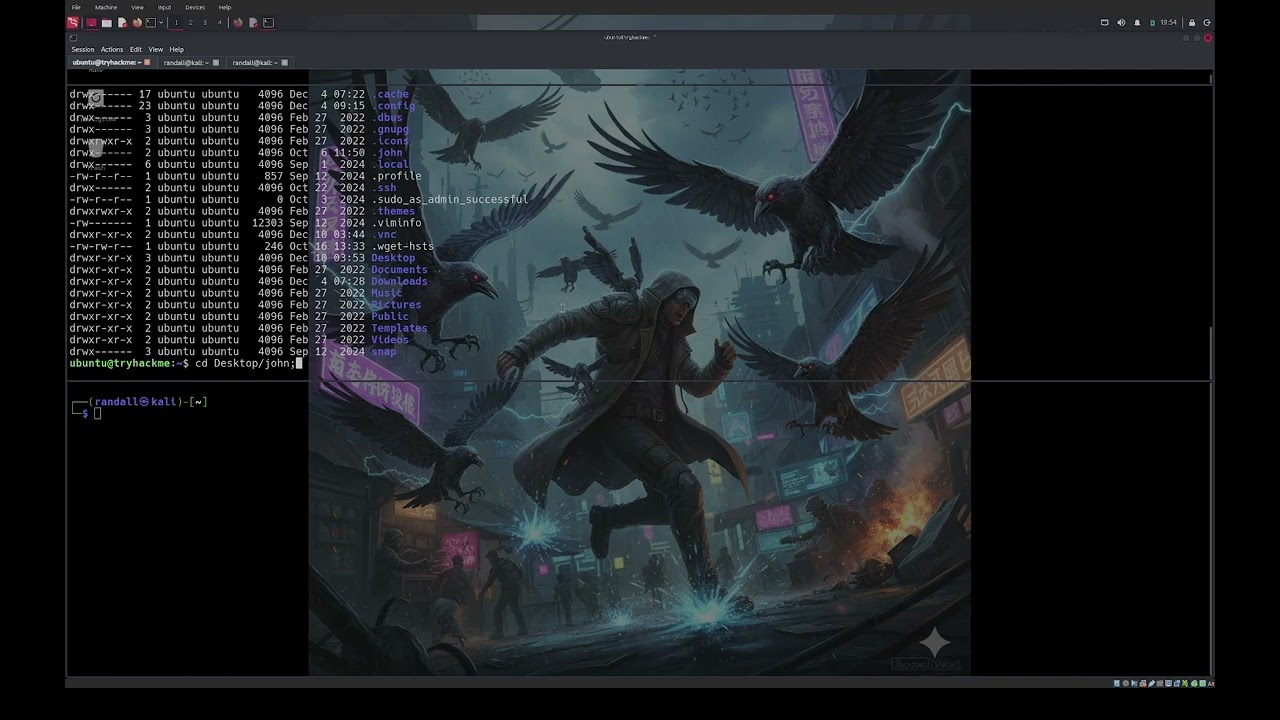The image size is (1280, 720).
Task: Open the VirtualBox File menu
Action: pyautogui.click(x=76, y=7)
